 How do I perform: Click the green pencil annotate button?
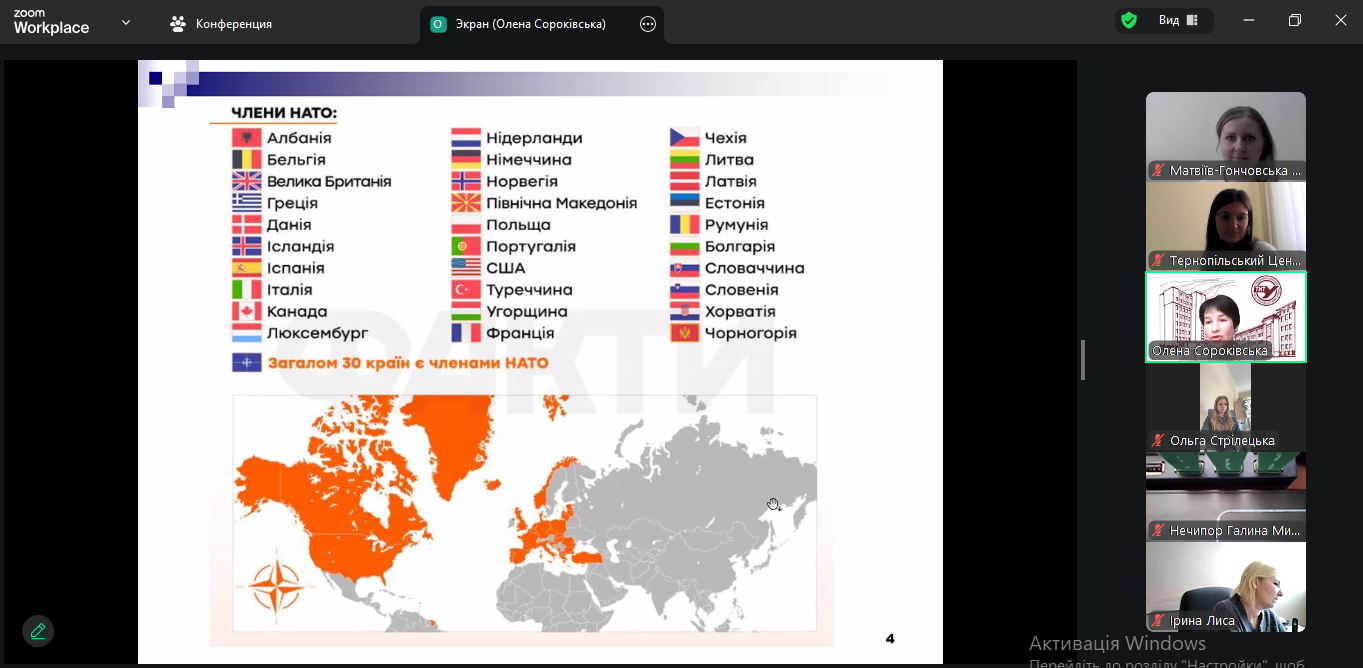pyautogui.click(x=38, y=631)
